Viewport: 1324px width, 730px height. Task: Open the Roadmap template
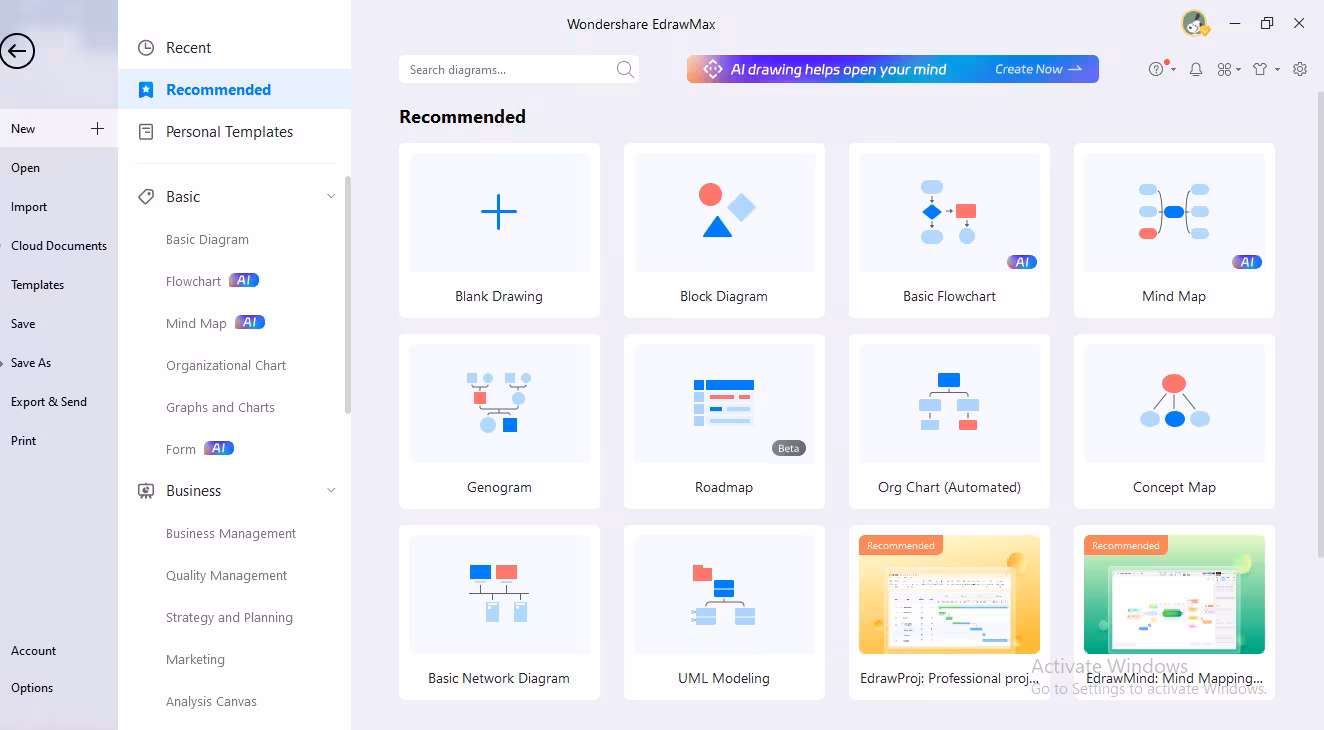click(x=724, y=421)
